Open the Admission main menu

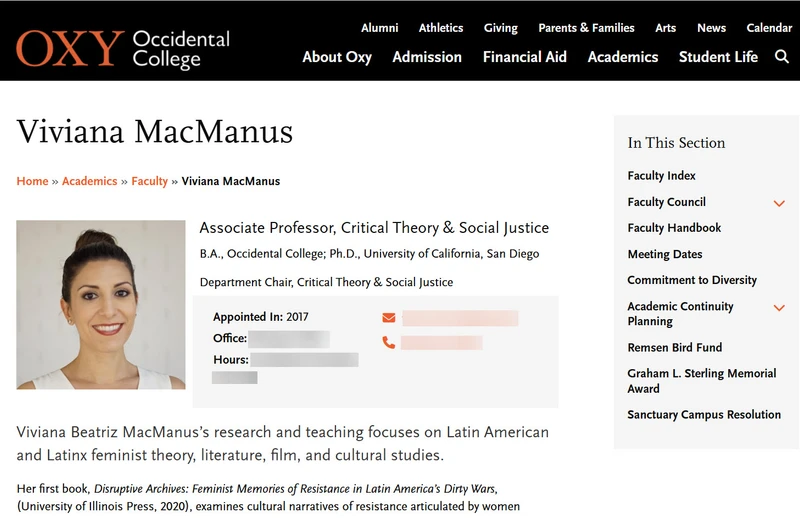427,57
